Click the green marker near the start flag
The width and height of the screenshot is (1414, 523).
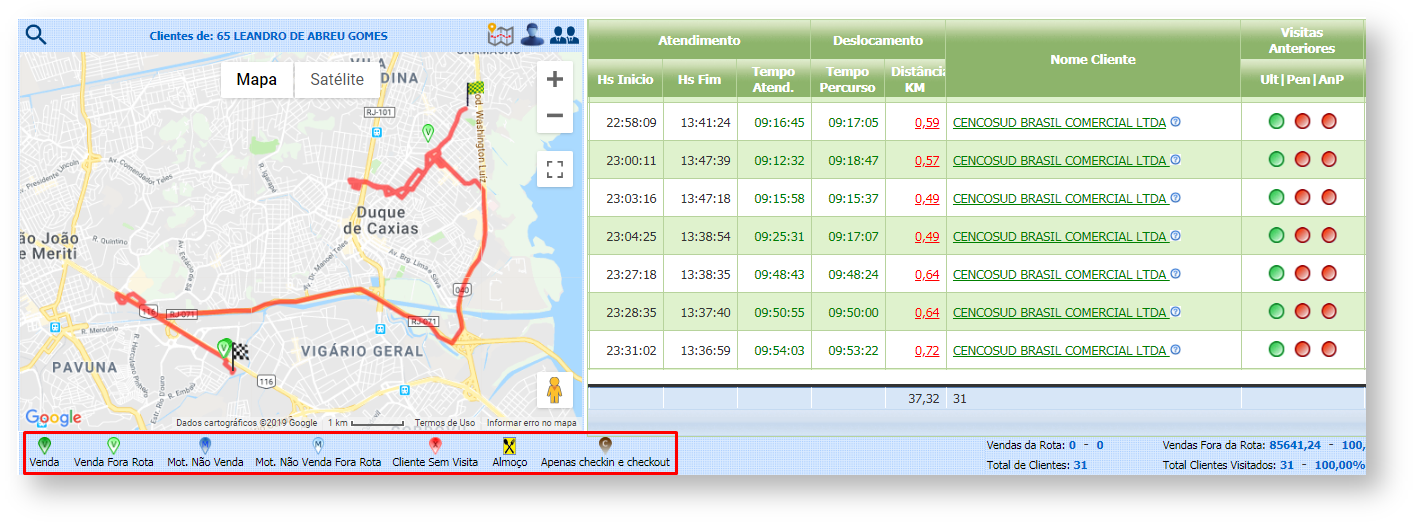[x=428, y=132]
